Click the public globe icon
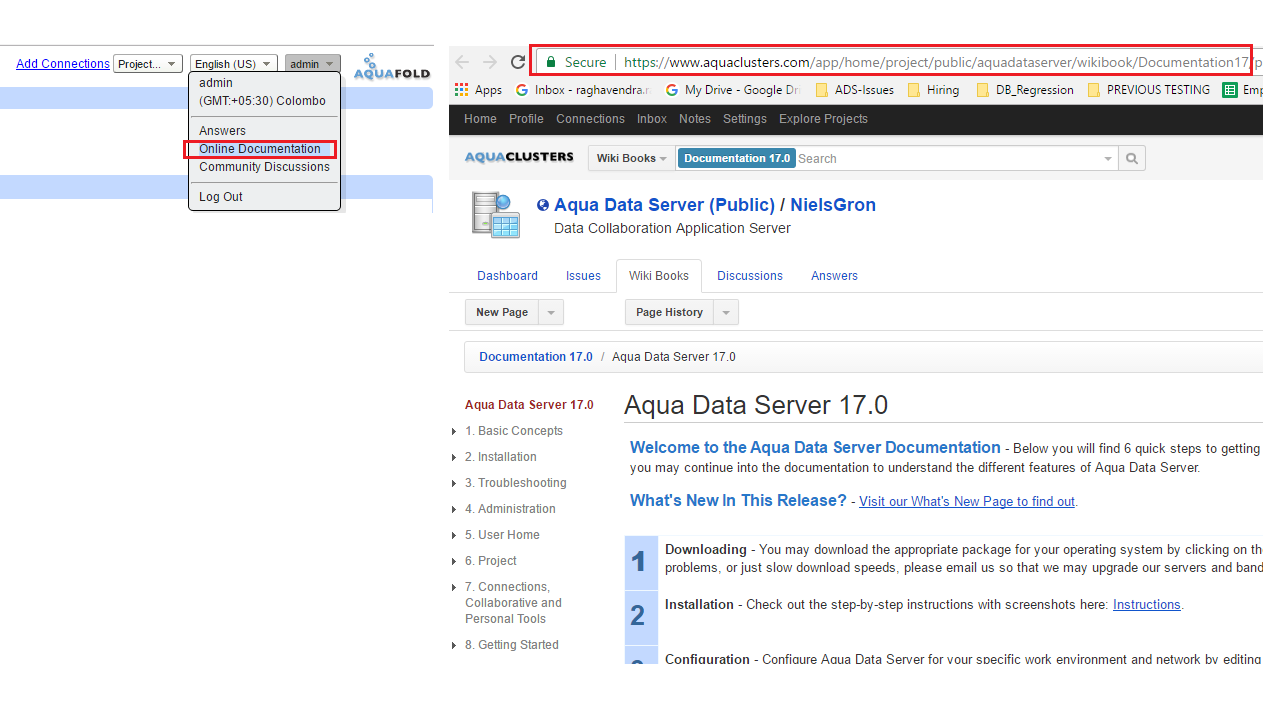The height and width of the screenshot is (706, 1267). [x=543, y=205]
